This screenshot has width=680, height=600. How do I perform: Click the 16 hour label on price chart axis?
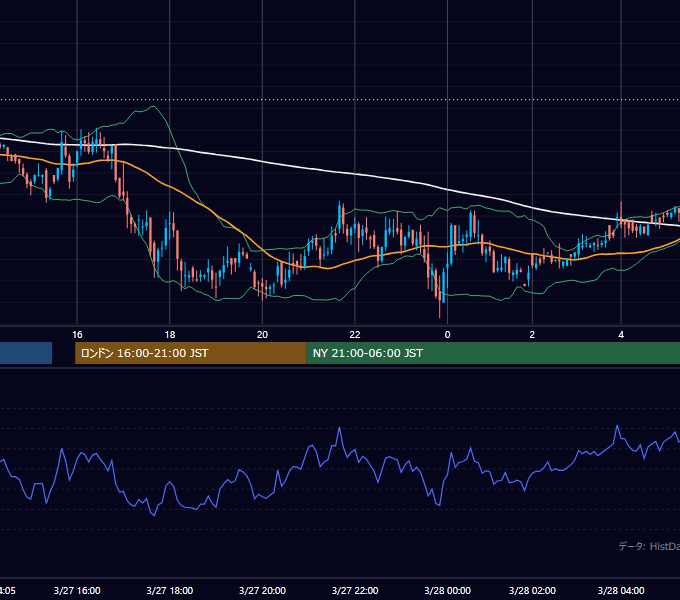pos(77,335)
